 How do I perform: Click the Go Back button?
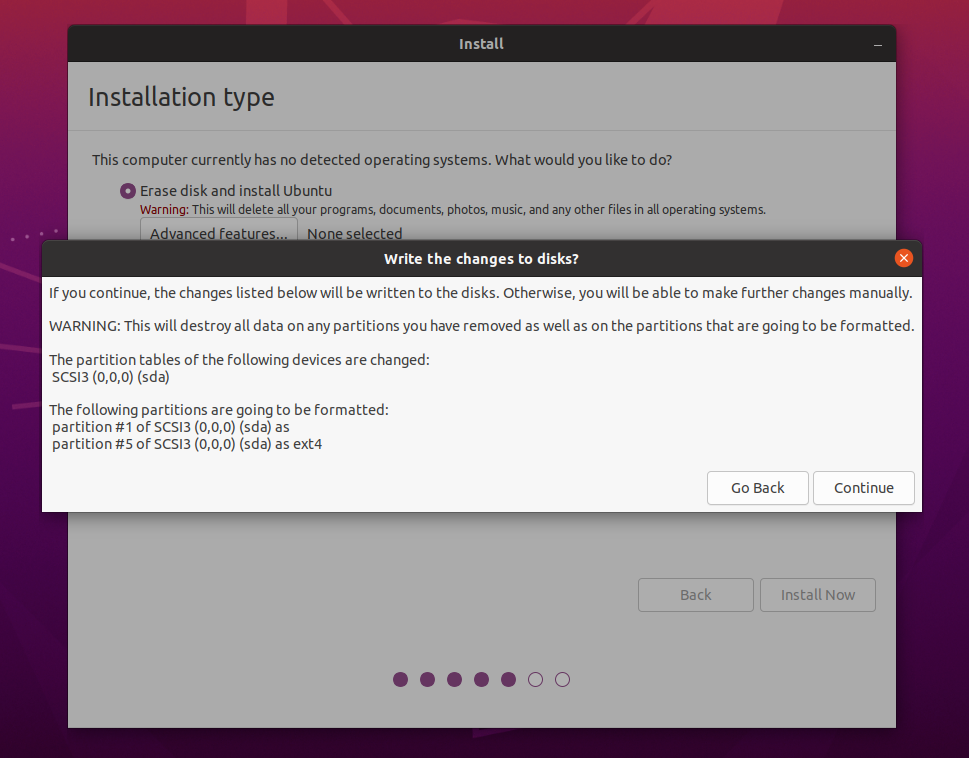pos(758,488)
